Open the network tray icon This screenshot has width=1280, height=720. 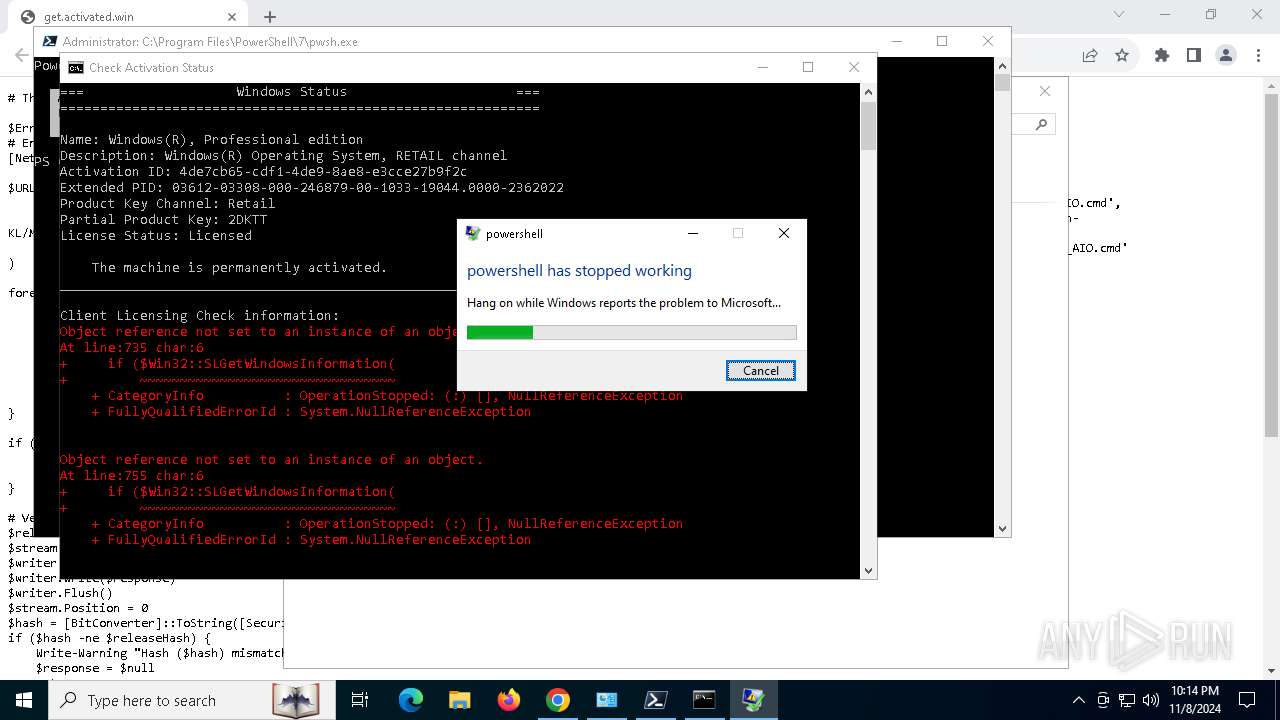point(1127,700)
